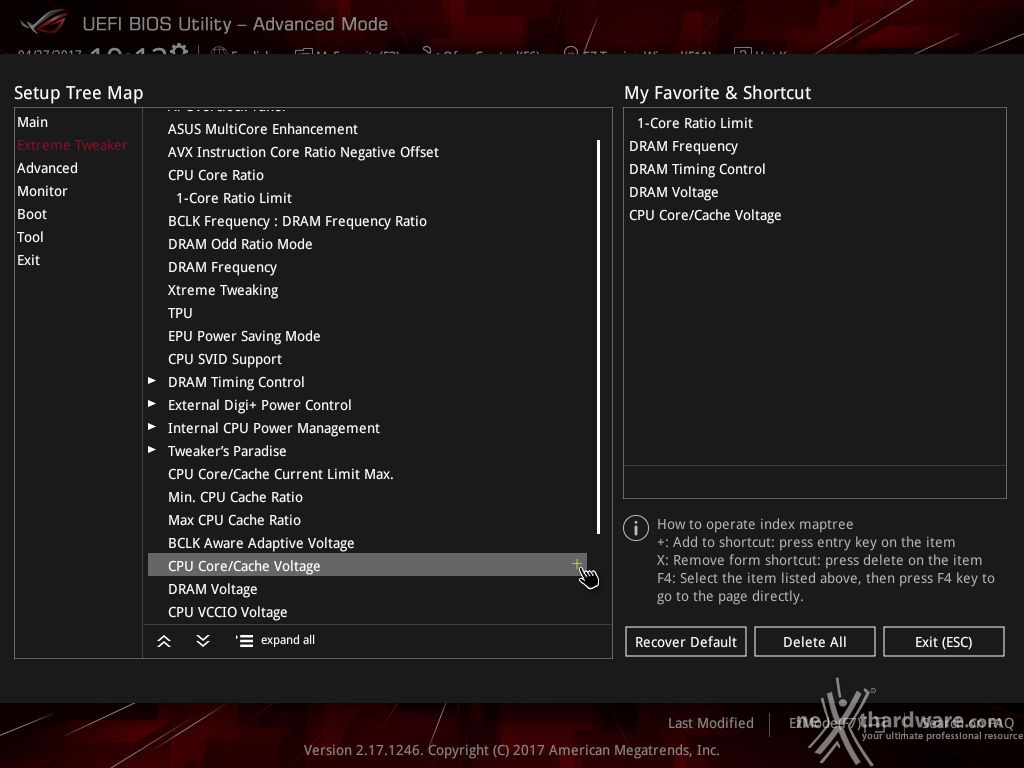Select the Main menu section
Screen dimensions: 1024x768
click(33, 122)
